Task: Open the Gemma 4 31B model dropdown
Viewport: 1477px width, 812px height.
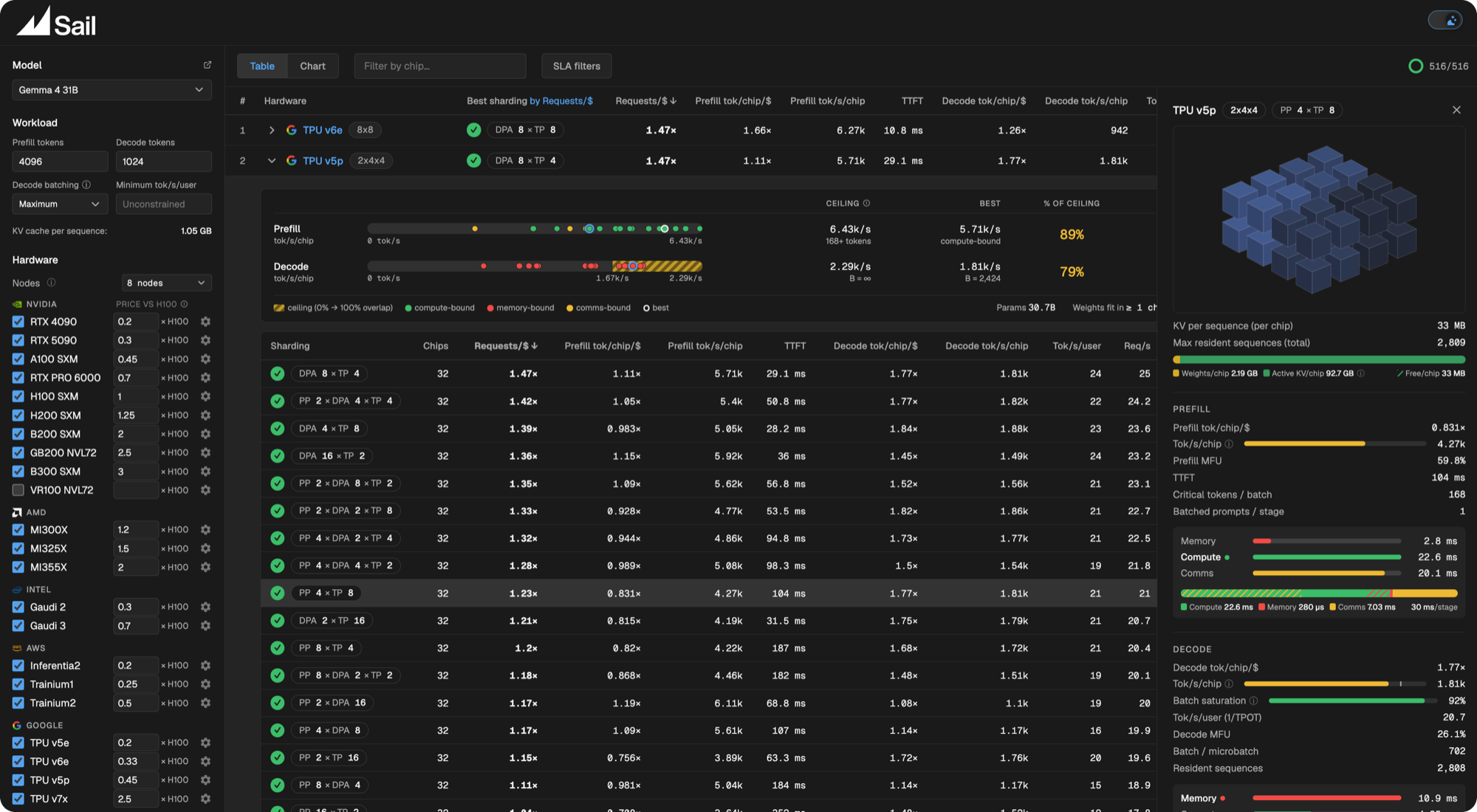Action: (112, 90)
